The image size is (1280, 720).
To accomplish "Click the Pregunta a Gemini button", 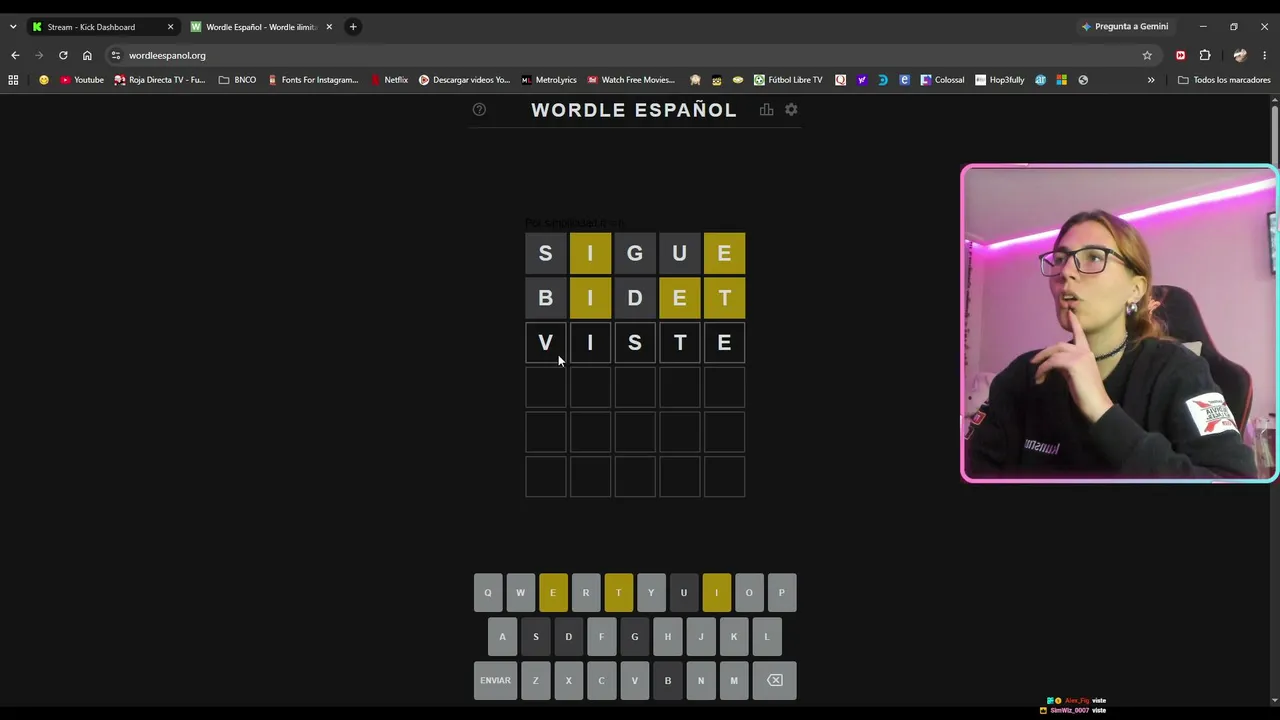I will click(1125, 27).
